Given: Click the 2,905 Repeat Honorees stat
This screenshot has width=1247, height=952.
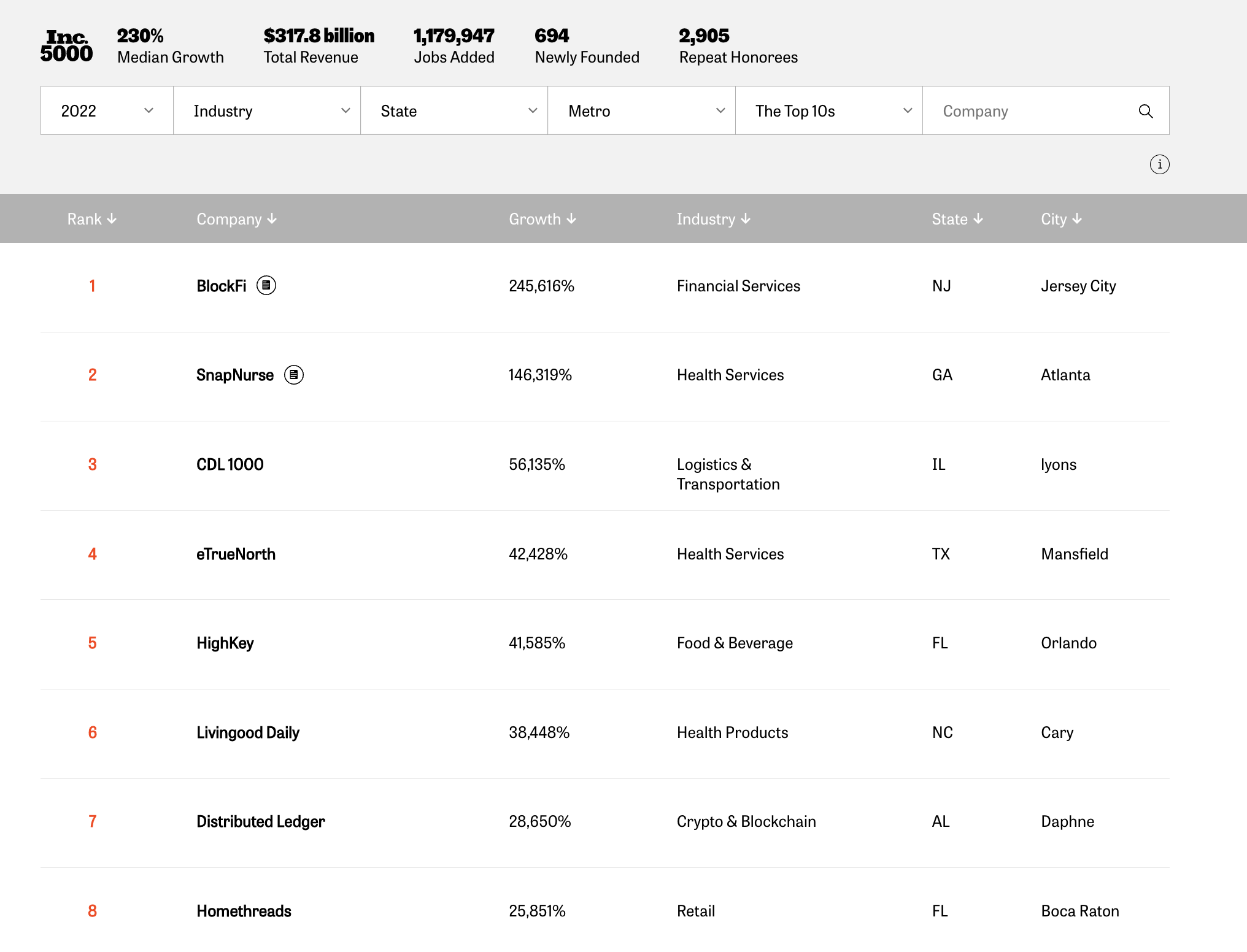Looking at the screenshot, I should (x=739, y=46).
